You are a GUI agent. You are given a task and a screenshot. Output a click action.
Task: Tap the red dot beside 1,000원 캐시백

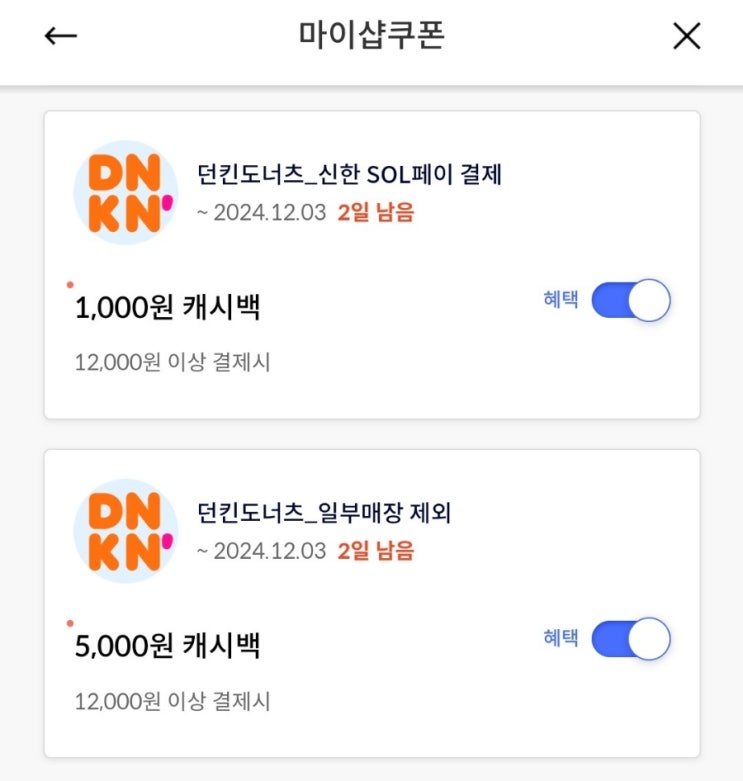pyautogui.click(x=70, y=285)
